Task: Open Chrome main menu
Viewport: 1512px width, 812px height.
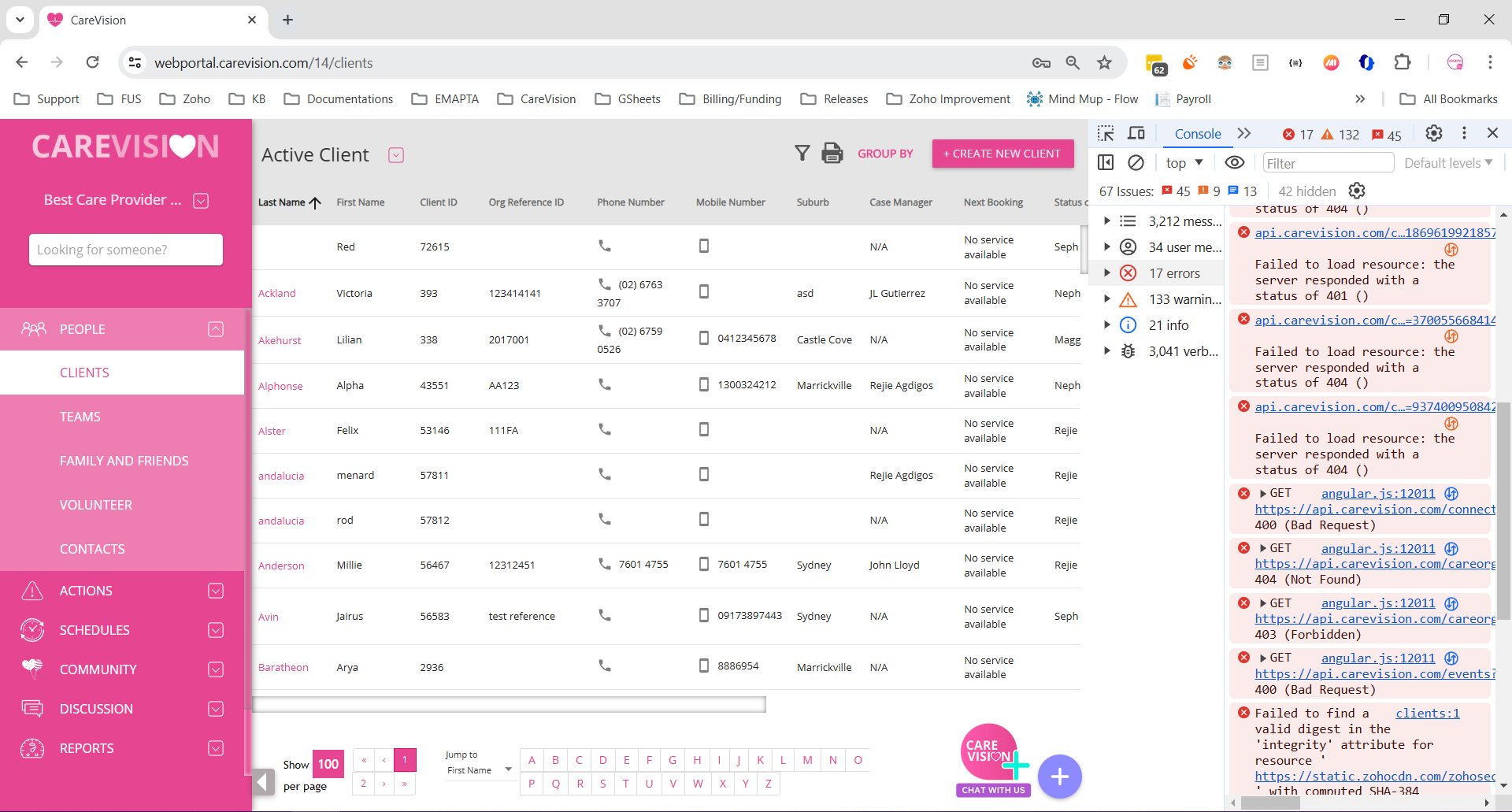Action: coord(1490,62)
